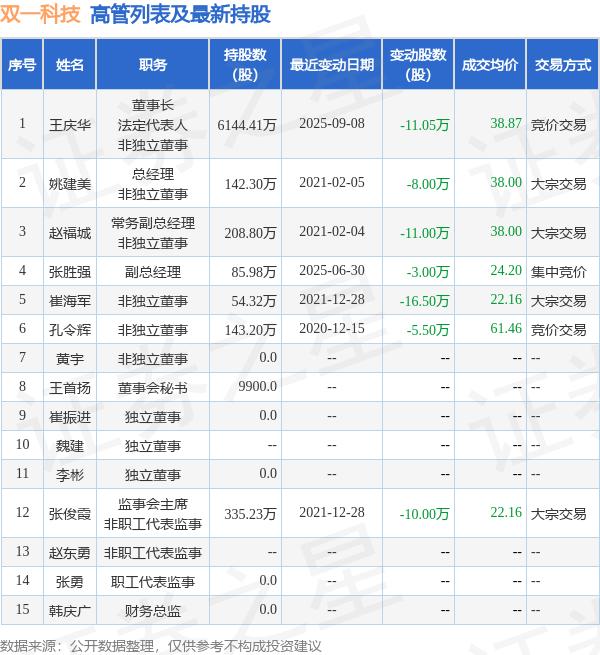Click 集中竞价 in 张胜强's row
The height and width of the screenshot is (655, 600).
coord(558,272)
